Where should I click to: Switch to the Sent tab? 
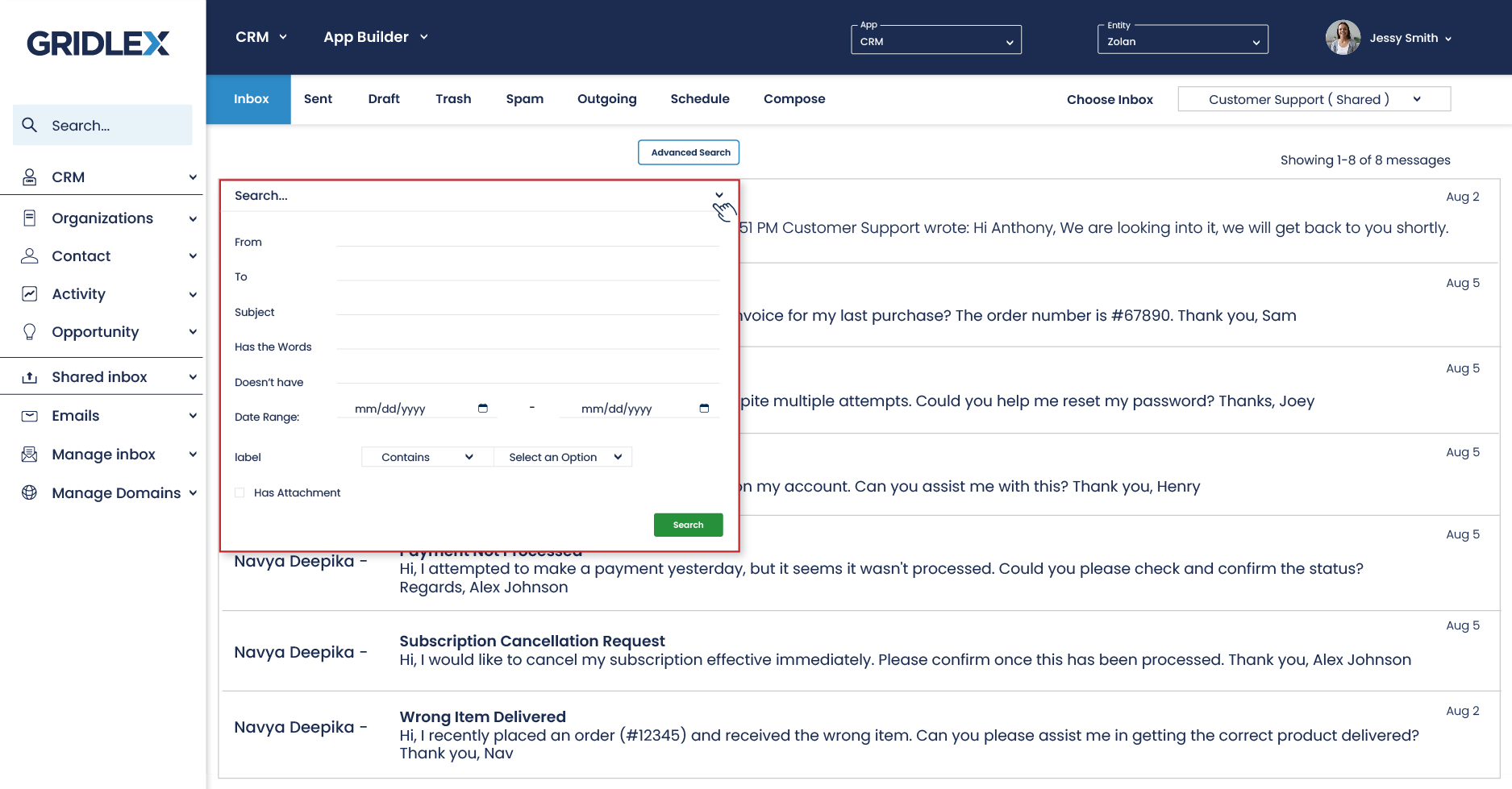[318, 99]
